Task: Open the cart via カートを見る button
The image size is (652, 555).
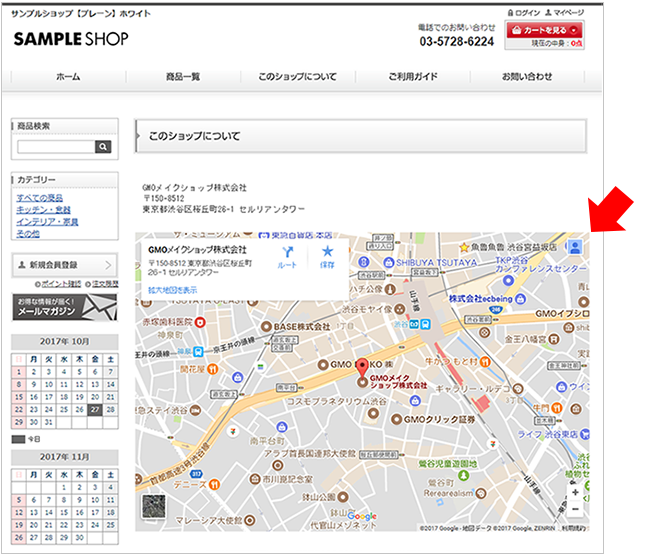Action: tap(545, 30)
